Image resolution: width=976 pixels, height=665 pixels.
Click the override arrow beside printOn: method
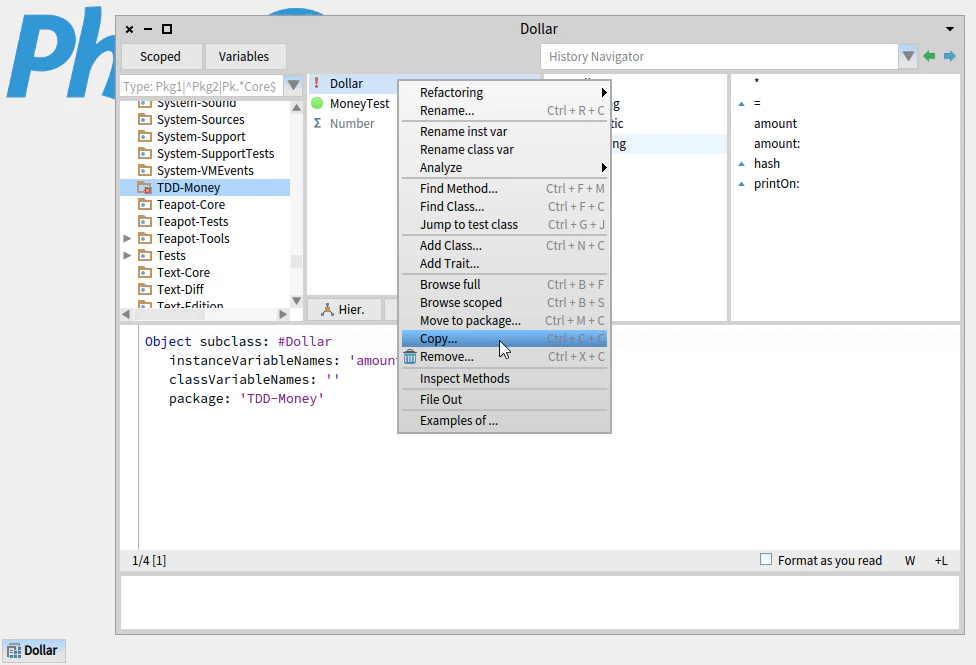(741, 184)
